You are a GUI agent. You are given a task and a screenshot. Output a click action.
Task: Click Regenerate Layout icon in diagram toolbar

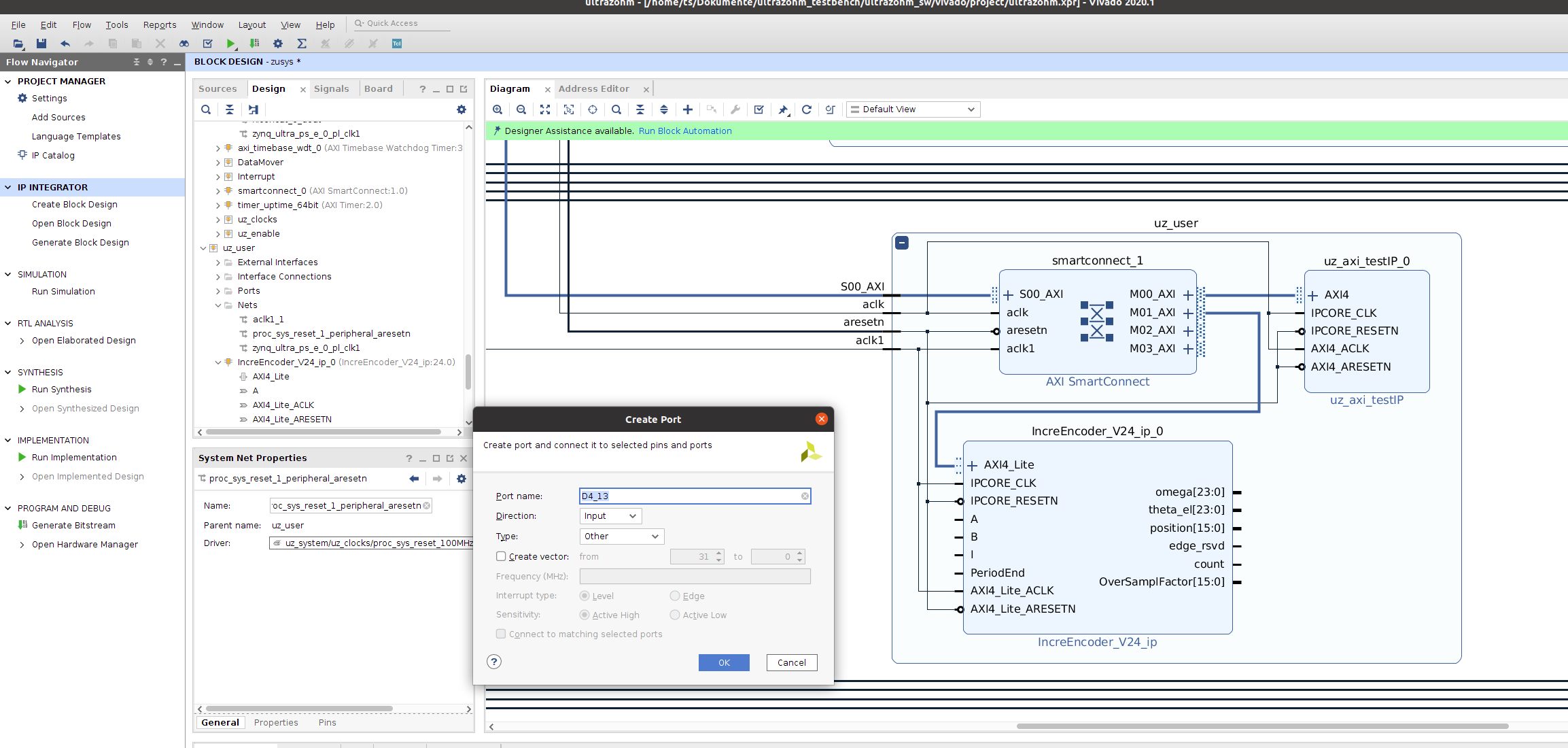click(x=807, y=109)
